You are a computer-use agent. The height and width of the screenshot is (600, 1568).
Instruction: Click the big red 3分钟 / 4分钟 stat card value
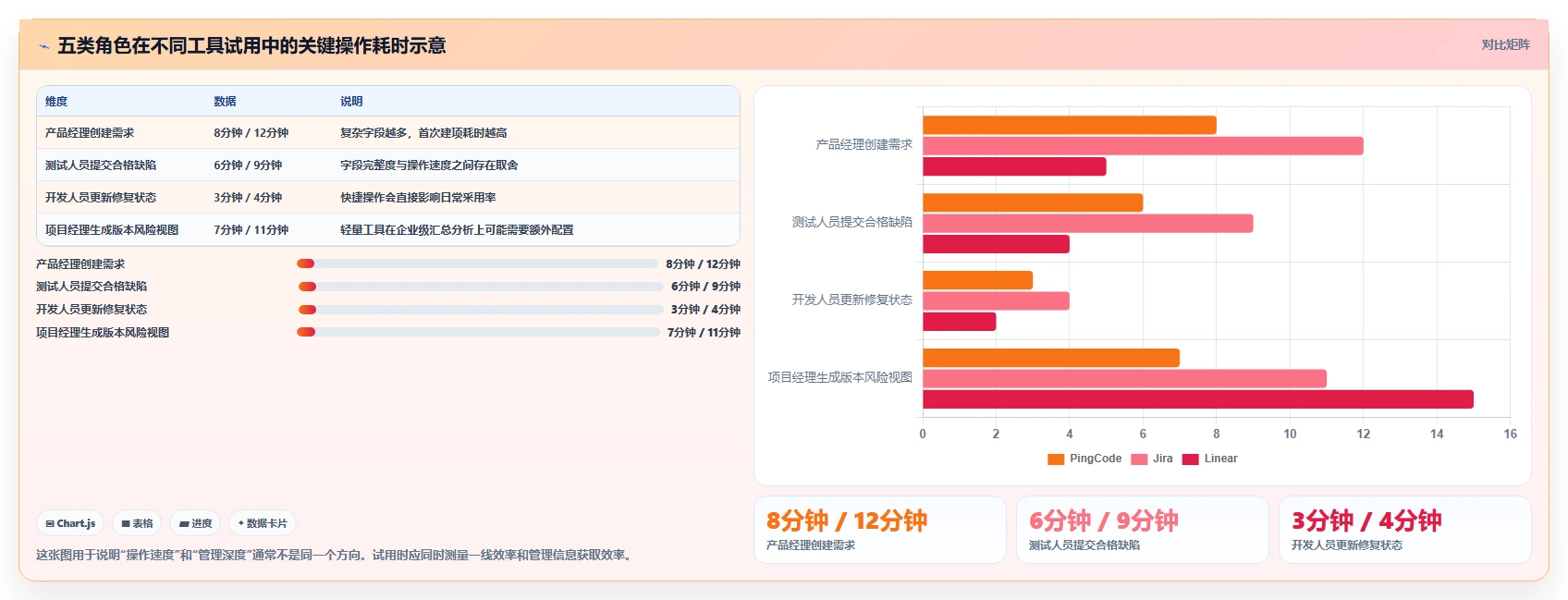[x=1366, y=521]
